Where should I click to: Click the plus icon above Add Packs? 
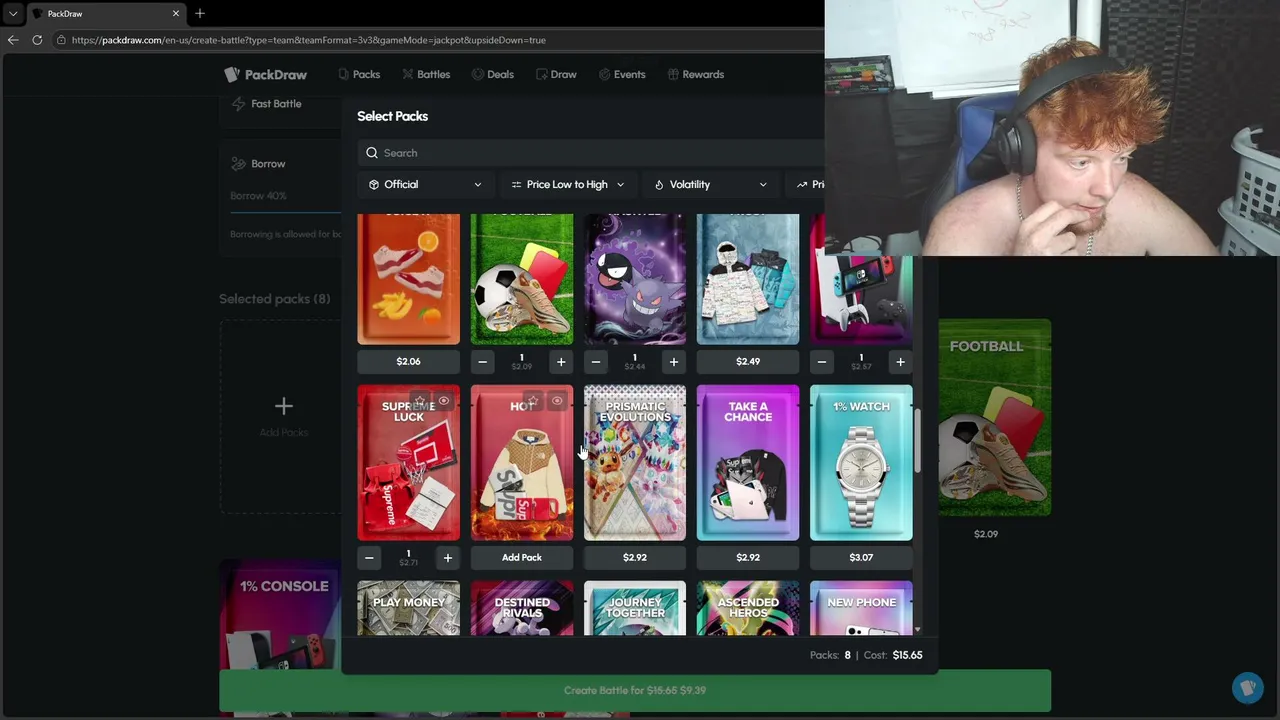[x=284, y=406]
